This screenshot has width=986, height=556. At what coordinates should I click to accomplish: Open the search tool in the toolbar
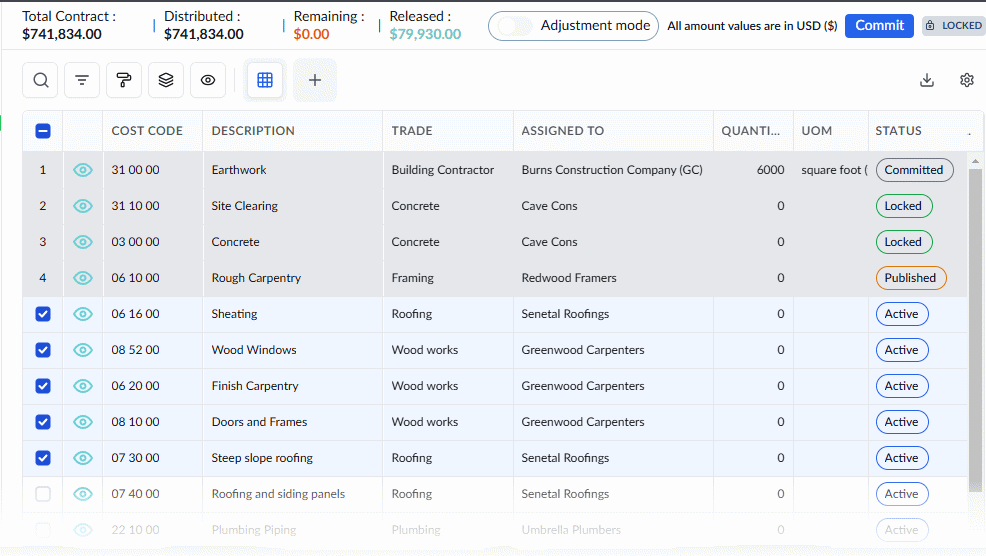41,80
